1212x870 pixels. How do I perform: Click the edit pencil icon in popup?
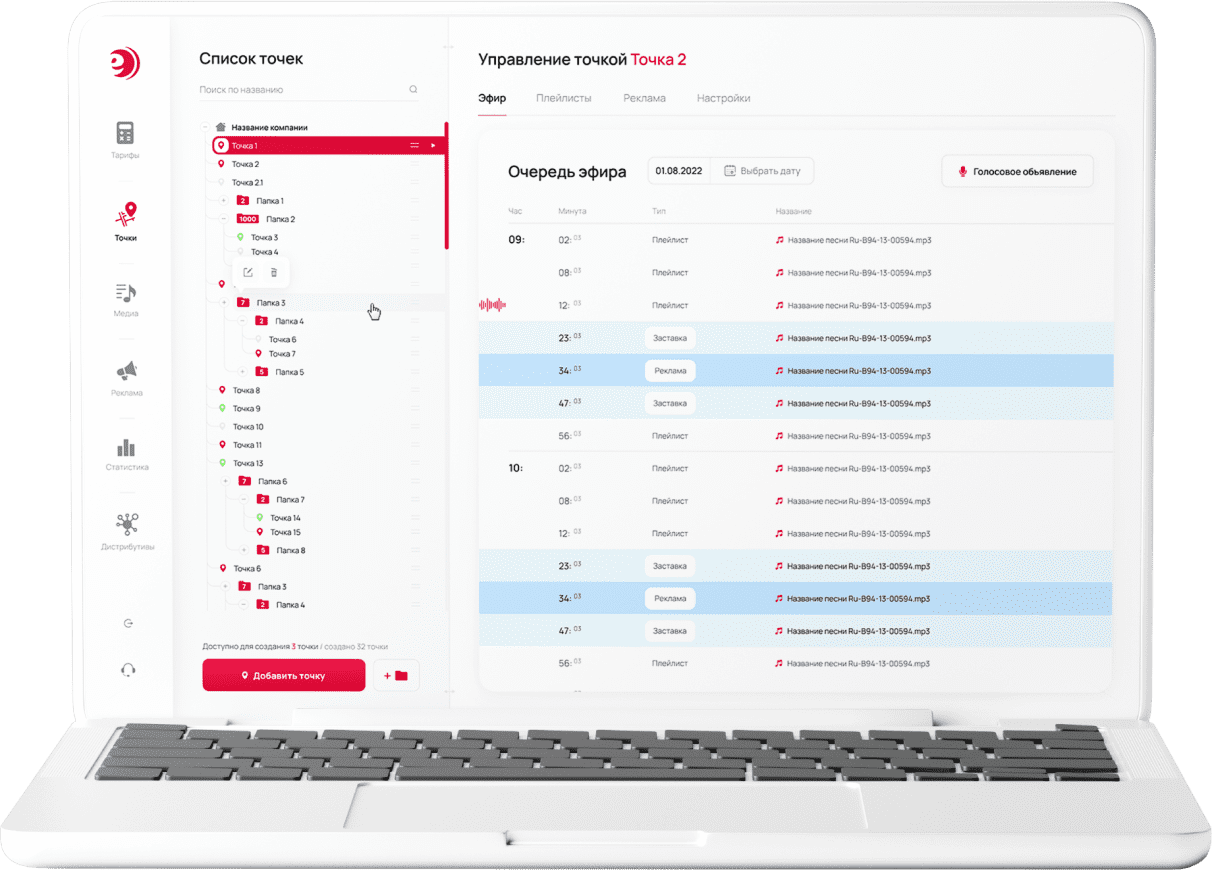point(248,272)
